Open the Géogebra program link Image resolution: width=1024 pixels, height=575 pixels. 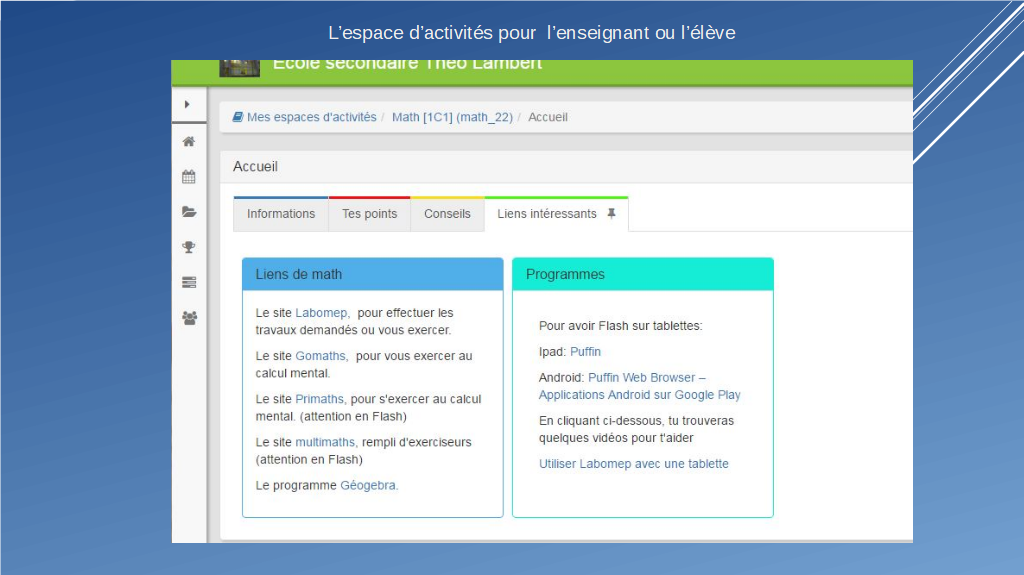pyautogui.click(x=369, y=485)
